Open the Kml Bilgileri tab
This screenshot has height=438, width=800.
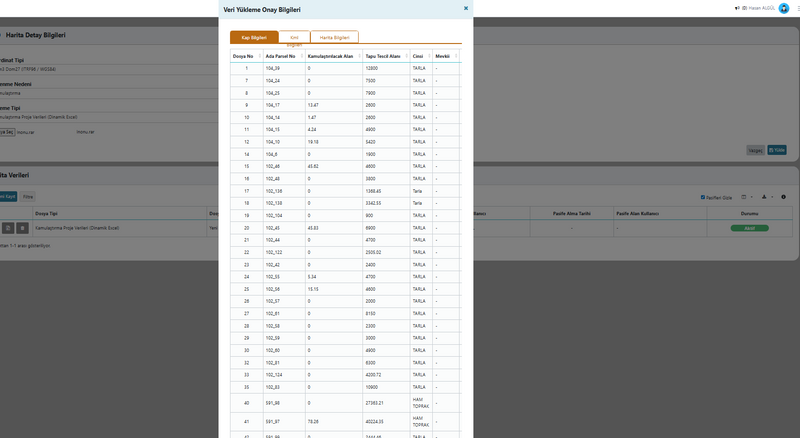pyautogui.click(x=294, y=38)
